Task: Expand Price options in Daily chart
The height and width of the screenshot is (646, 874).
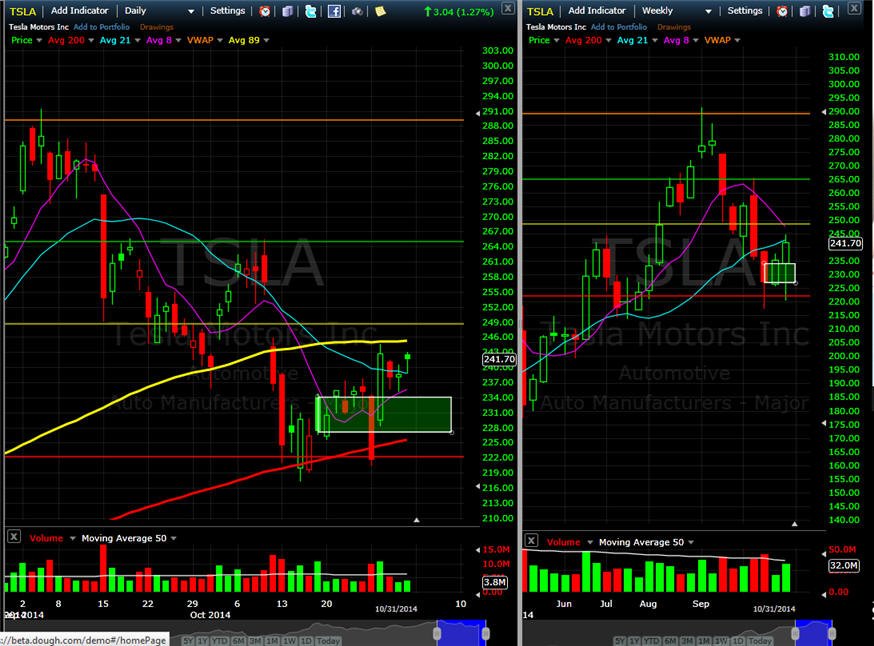Action: 39,40
